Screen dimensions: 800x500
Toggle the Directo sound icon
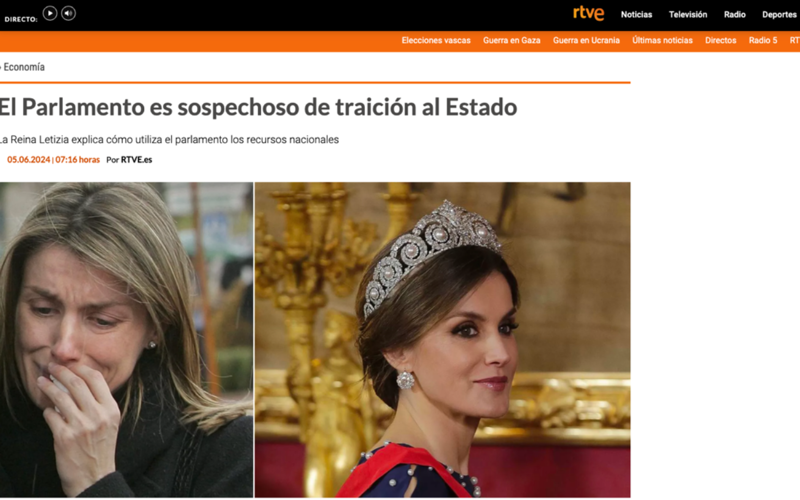point(68,13)
